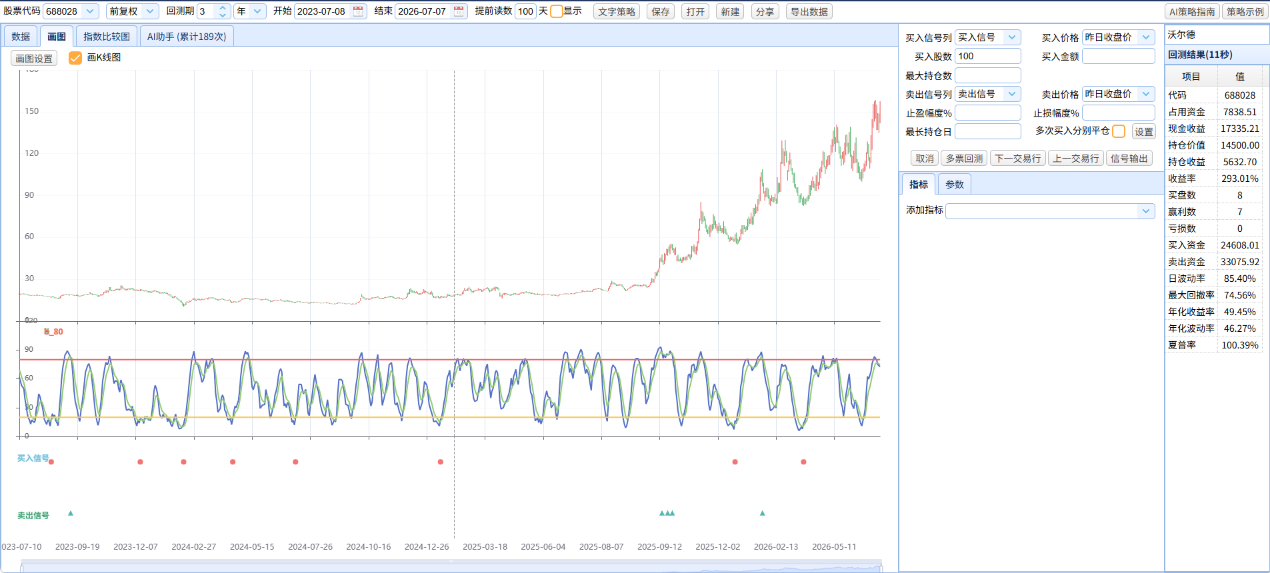
Task: Focus the 结束 date field 2026-07-07
Action: [x=431, y=11]
